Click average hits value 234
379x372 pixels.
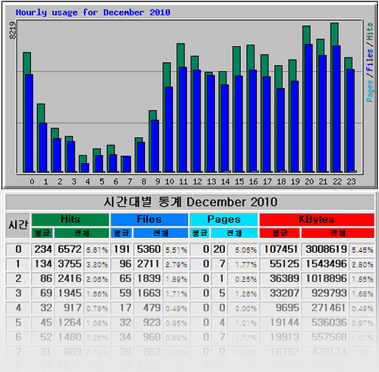pos(42,249)
